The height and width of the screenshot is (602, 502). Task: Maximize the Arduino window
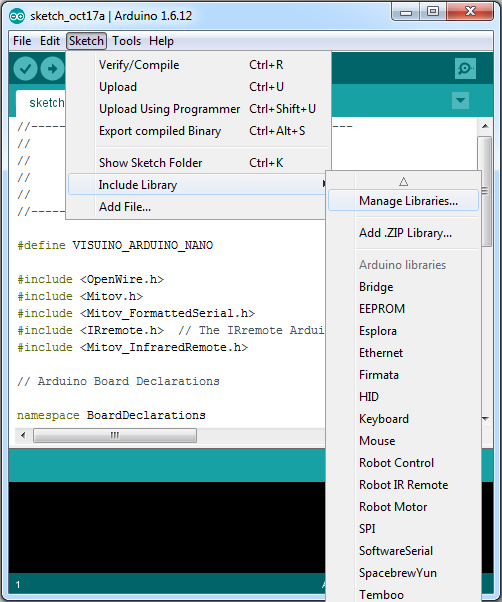coord(433,12)
